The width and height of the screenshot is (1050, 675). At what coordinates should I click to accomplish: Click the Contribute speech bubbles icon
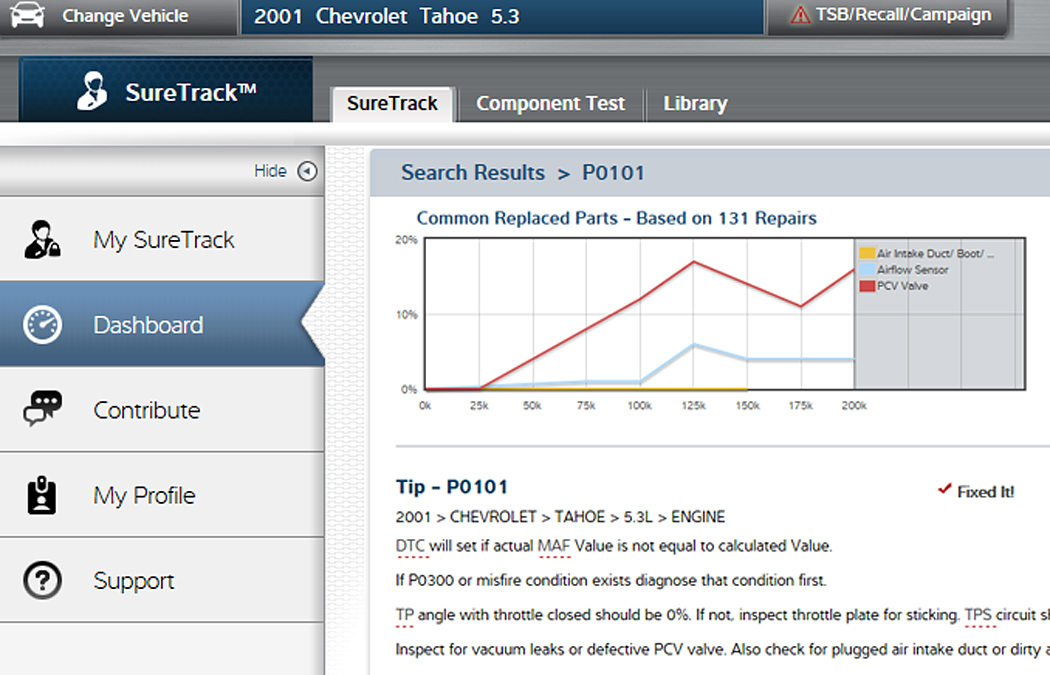(42, 409)
